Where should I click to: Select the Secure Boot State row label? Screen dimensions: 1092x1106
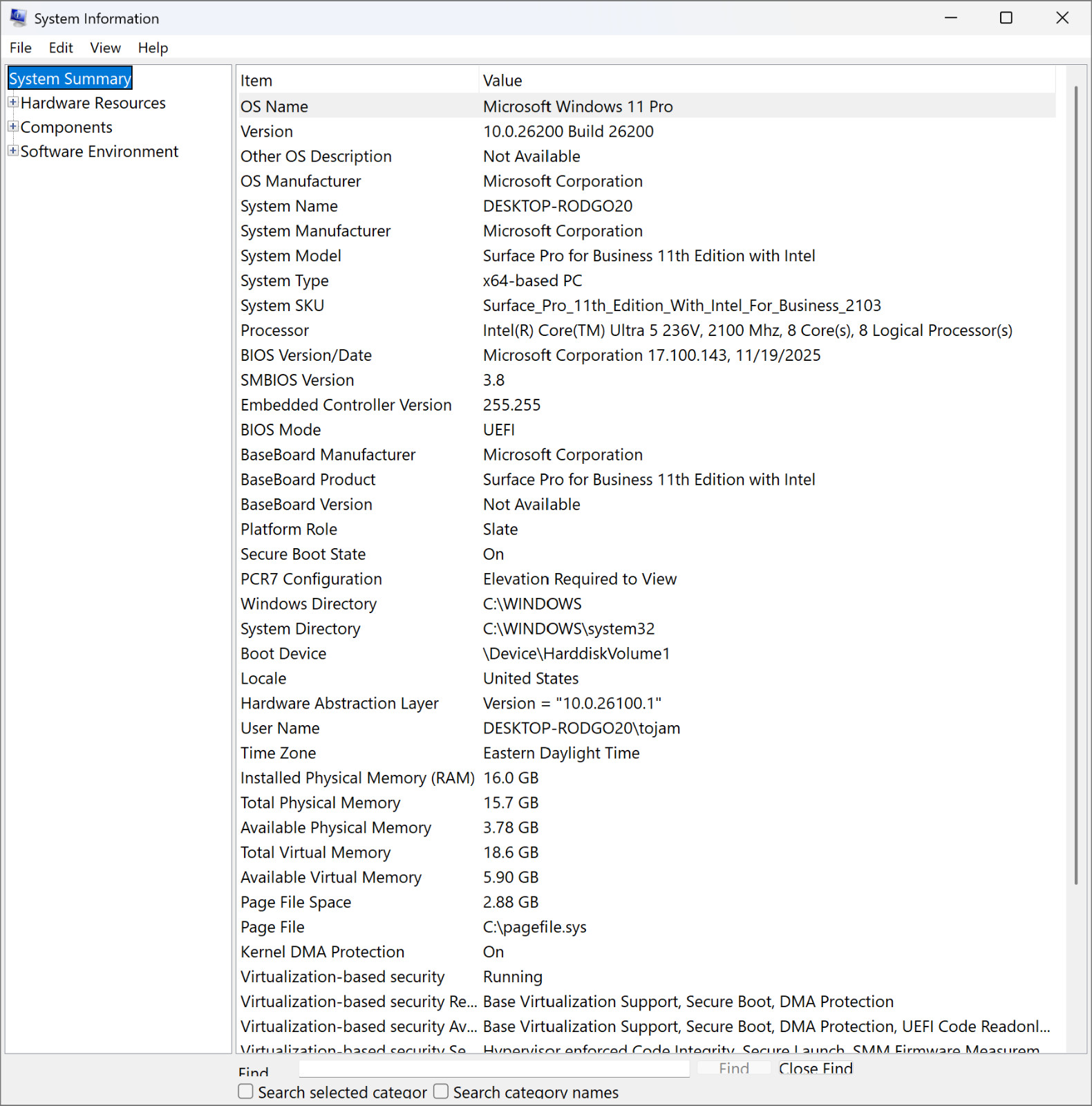pos(303,554)
